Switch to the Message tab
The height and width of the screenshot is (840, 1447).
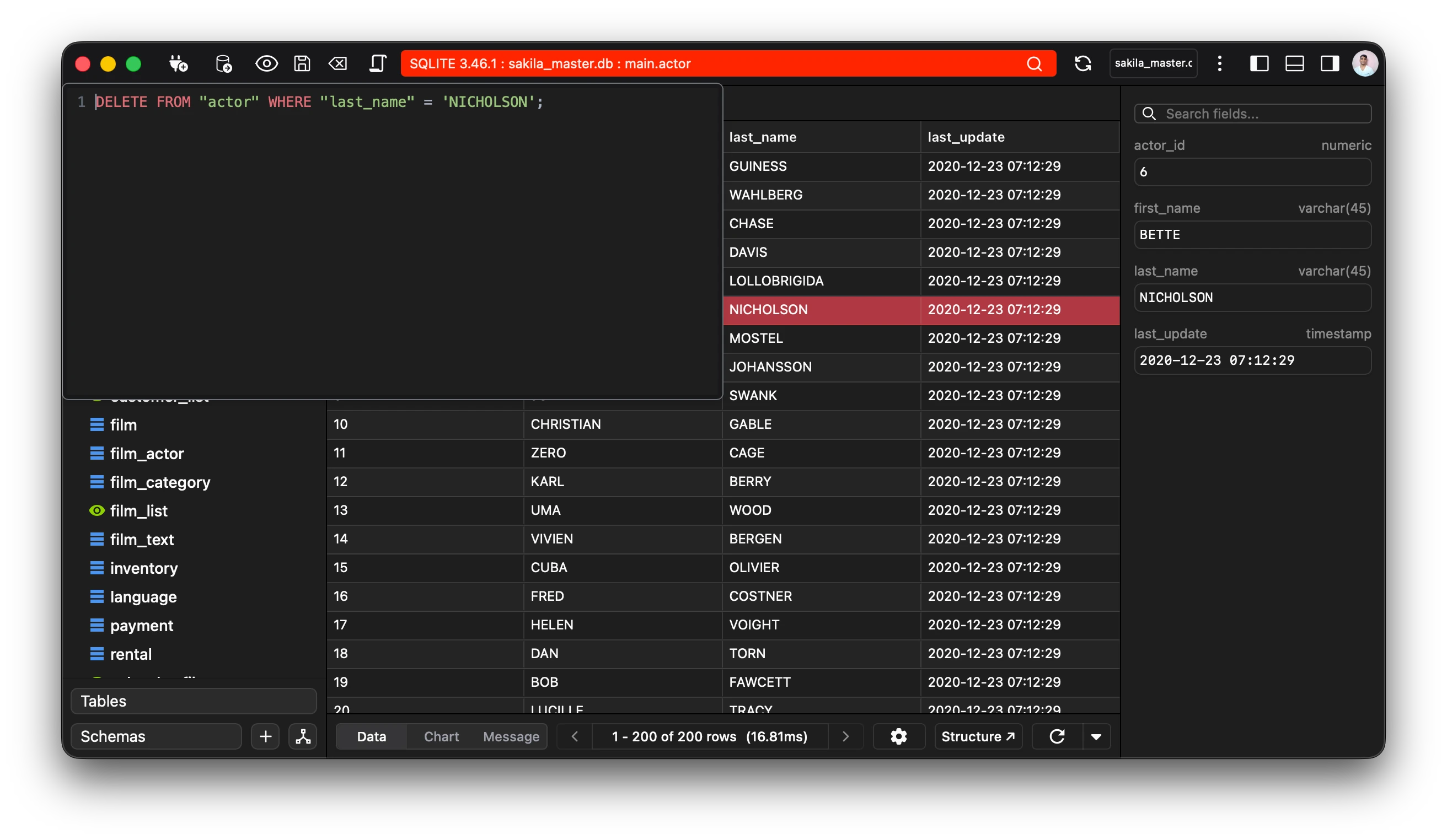(x=511, y=736)
